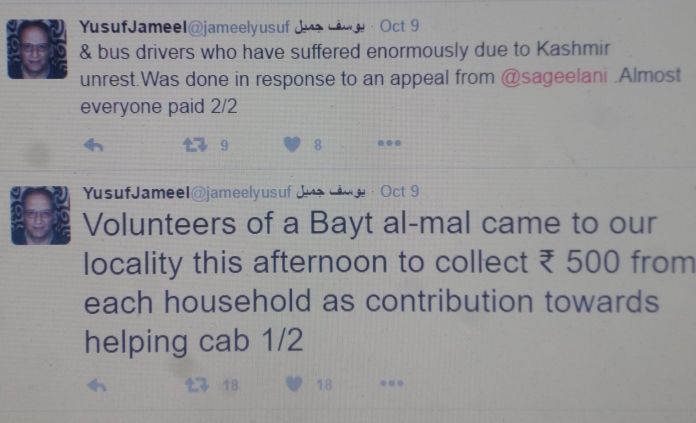696x423 pixels.
Task: Like the tweet with 18 likes
Action: coord(294,384)
